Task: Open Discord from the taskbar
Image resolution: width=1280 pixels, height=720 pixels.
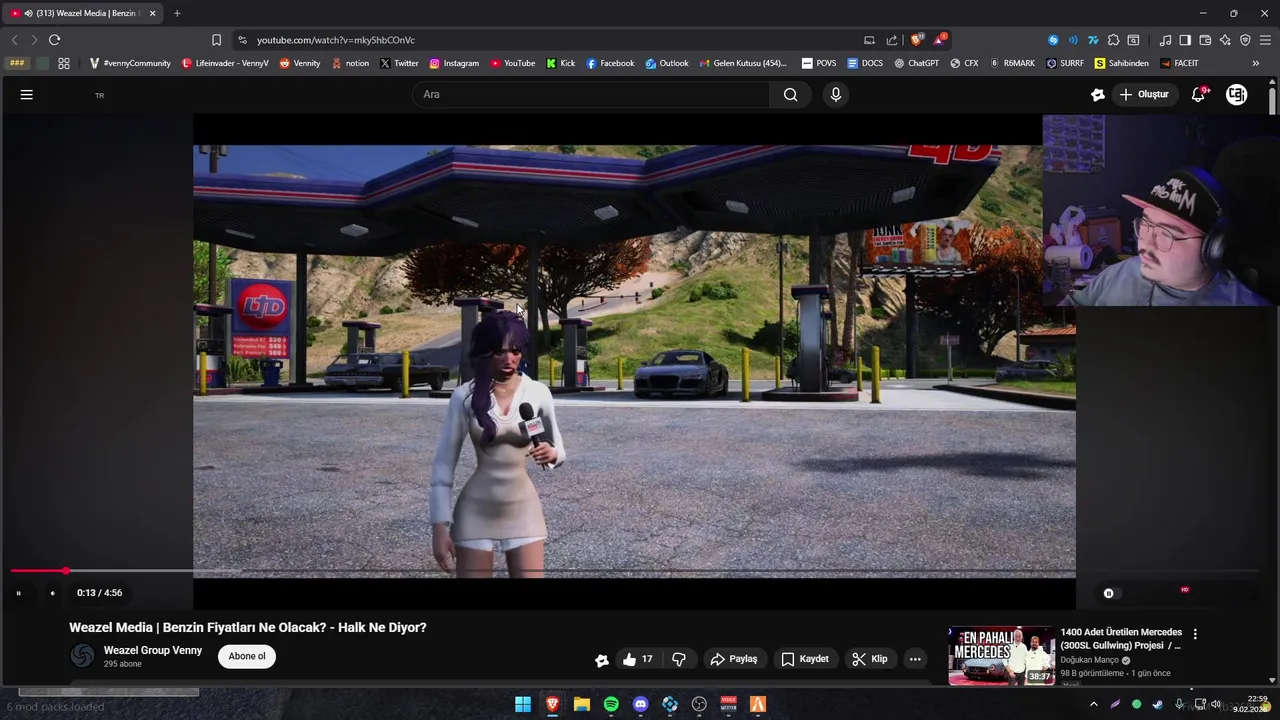Action: 641,704
